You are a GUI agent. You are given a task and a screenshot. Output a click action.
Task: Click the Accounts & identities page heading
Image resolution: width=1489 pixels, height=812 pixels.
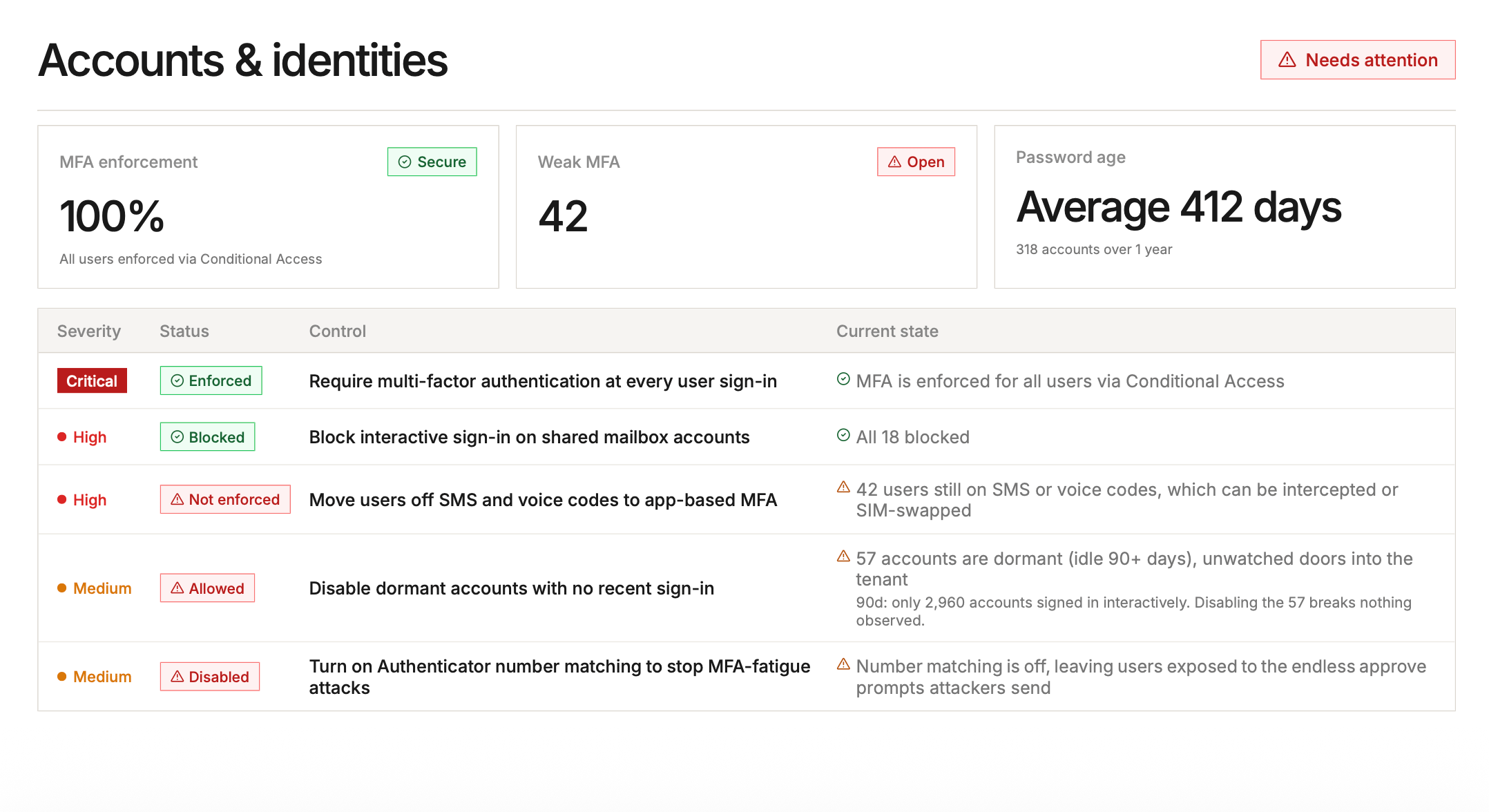[x=242, y=60]
